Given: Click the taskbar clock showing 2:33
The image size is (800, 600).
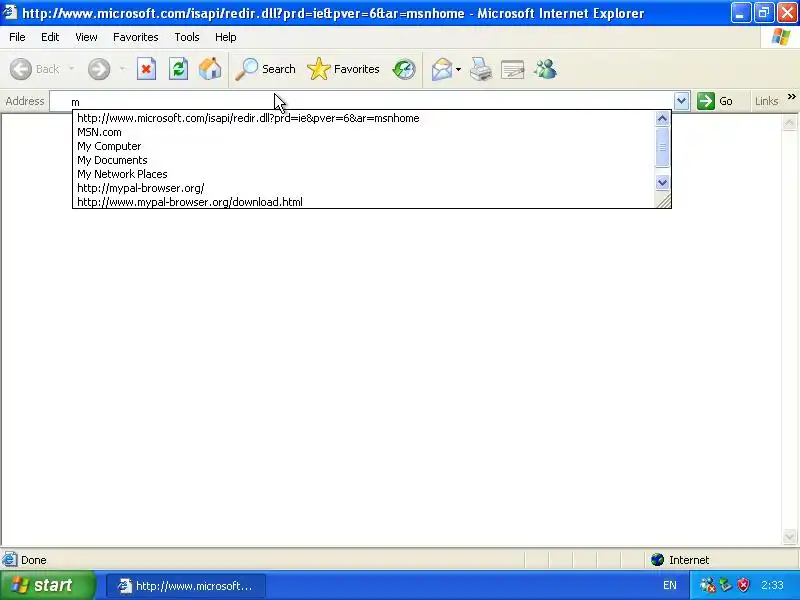Looking at the screenshot, I should click(772, 585).
